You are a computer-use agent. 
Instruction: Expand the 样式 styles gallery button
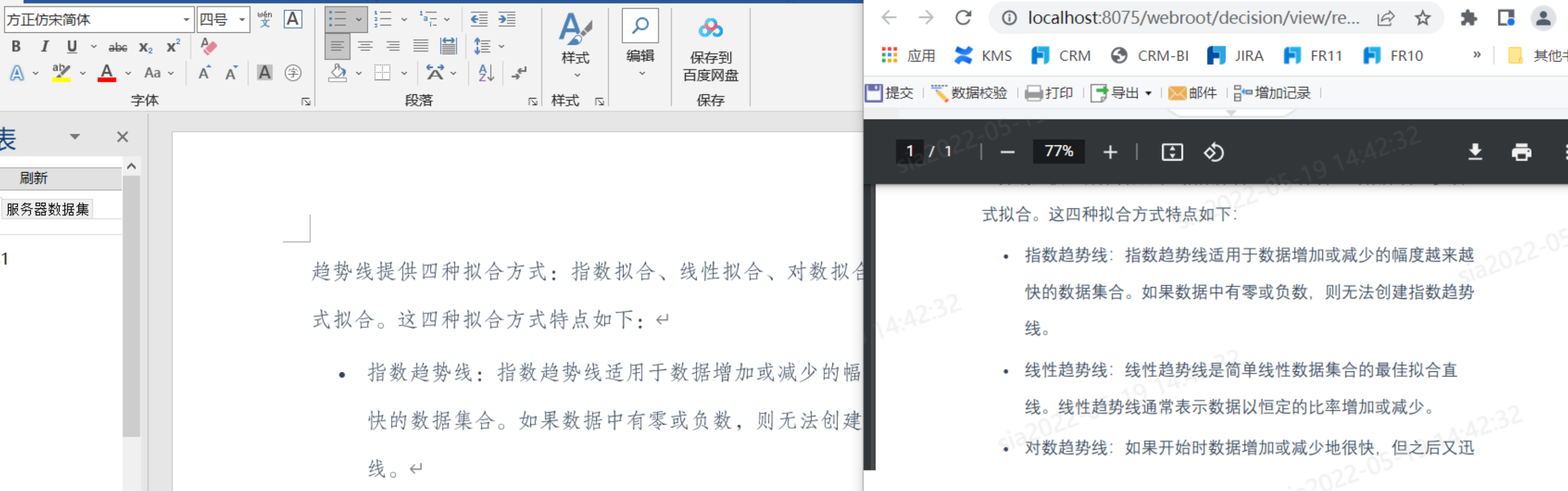(x=575, y=46)
